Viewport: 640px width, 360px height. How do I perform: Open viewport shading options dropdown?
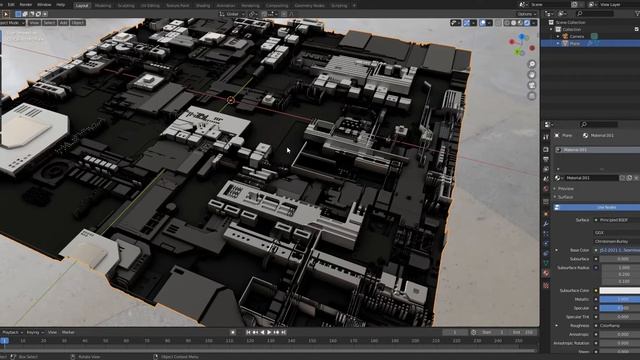click(534, 23)
